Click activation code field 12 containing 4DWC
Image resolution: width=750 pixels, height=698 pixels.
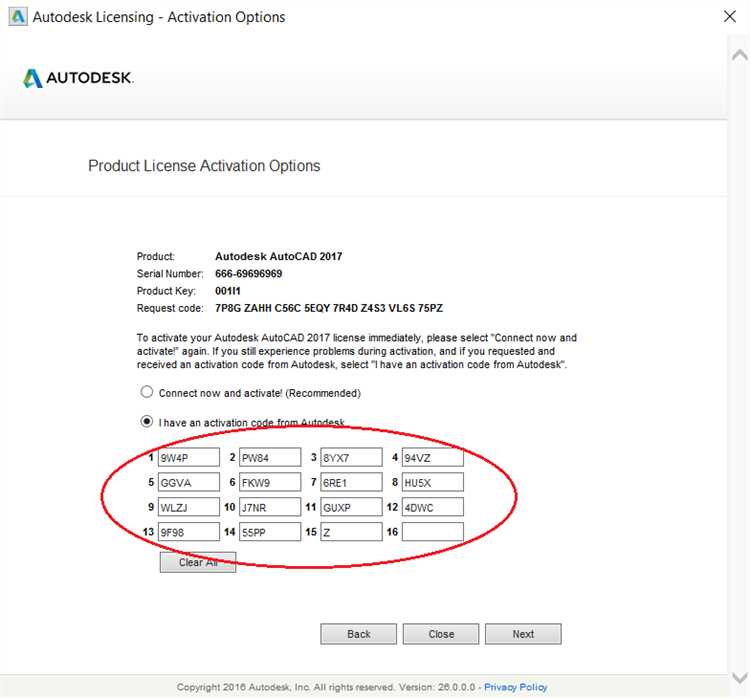coord(433,507)
